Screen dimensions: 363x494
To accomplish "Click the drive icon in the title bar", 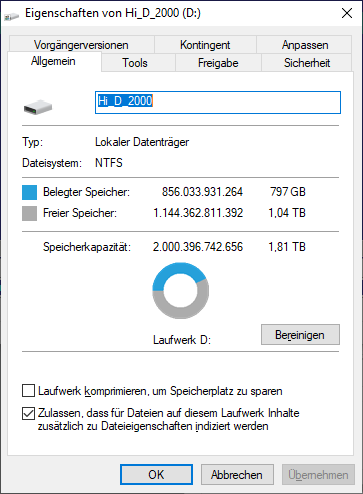I will [12, 15].
